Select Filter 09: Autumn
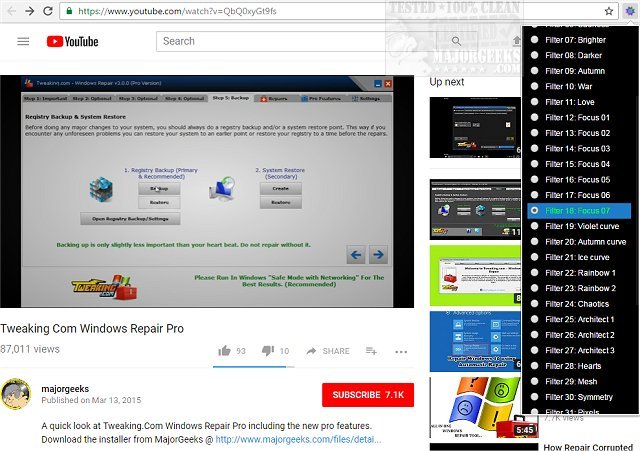The height and width of the screenshot is (451, 640). click(576, 71)
